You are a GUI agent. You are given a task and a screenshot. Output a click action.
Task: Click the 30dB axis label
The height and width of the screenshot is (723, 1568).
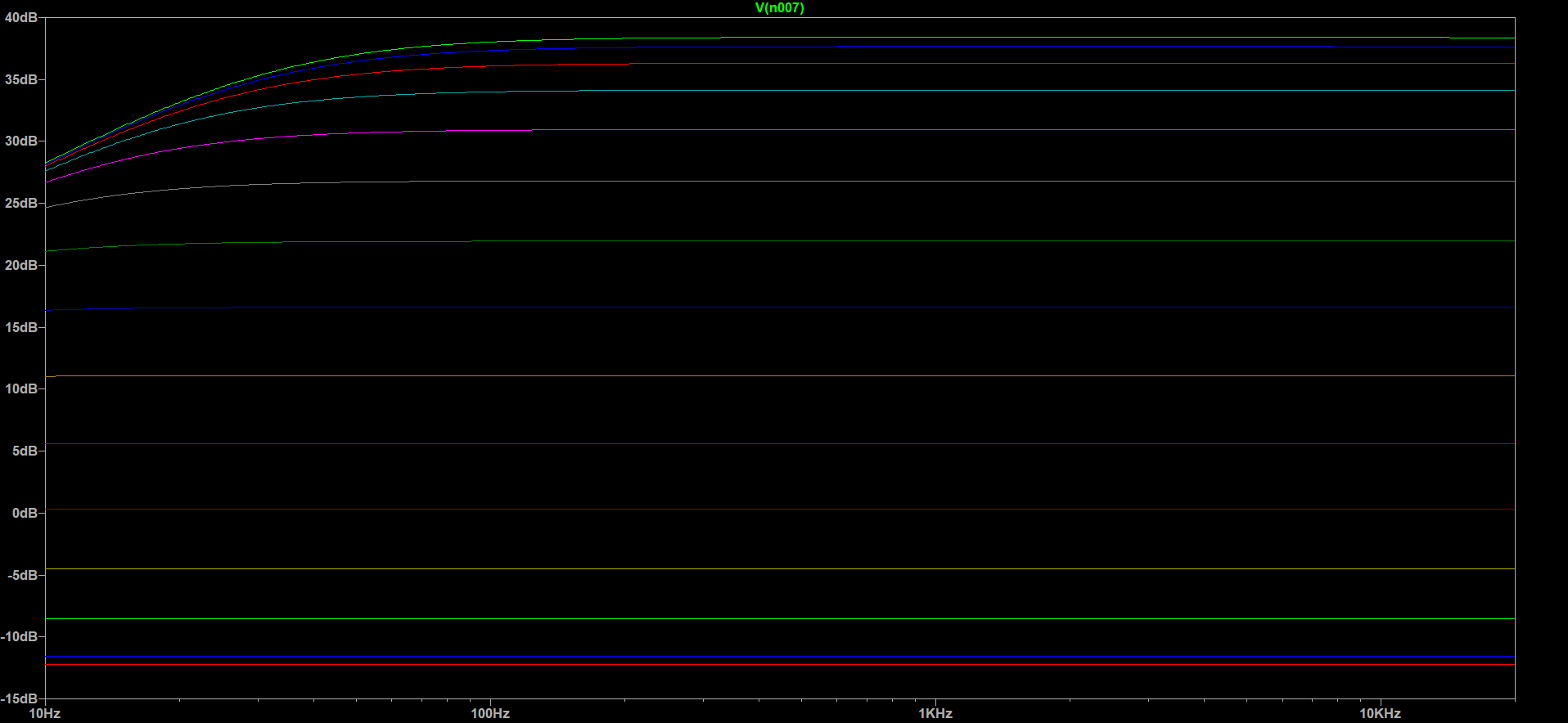click(21, 141)
